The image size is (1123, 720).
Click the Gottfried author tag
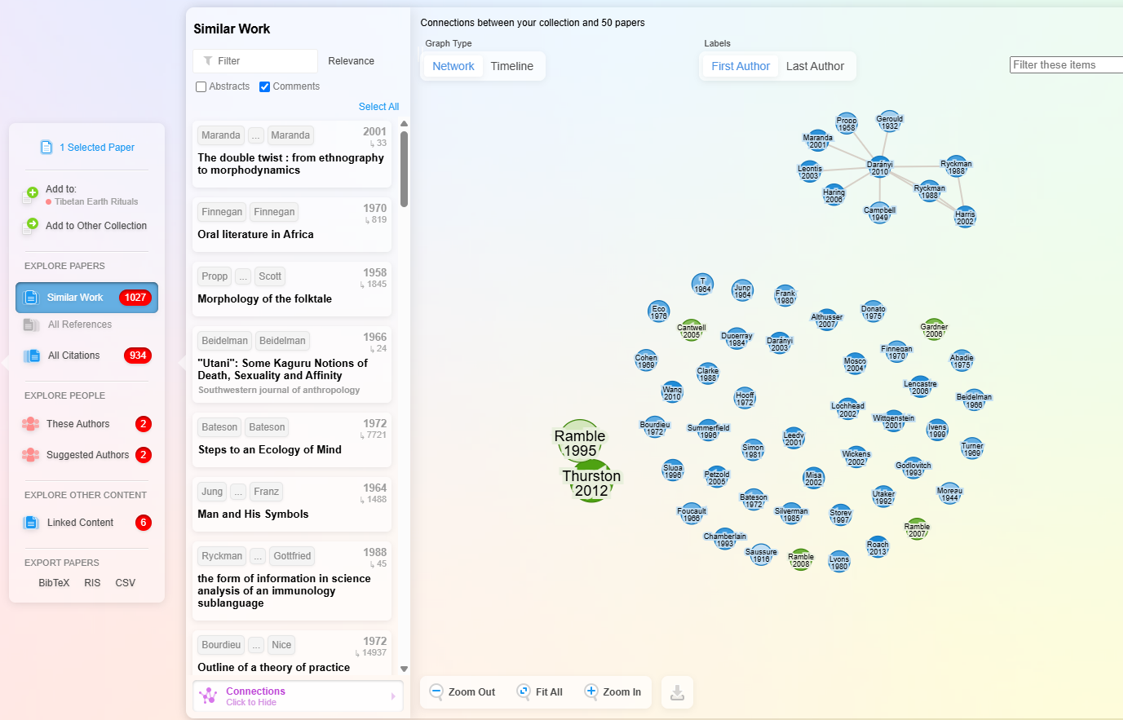pos(292,556)
